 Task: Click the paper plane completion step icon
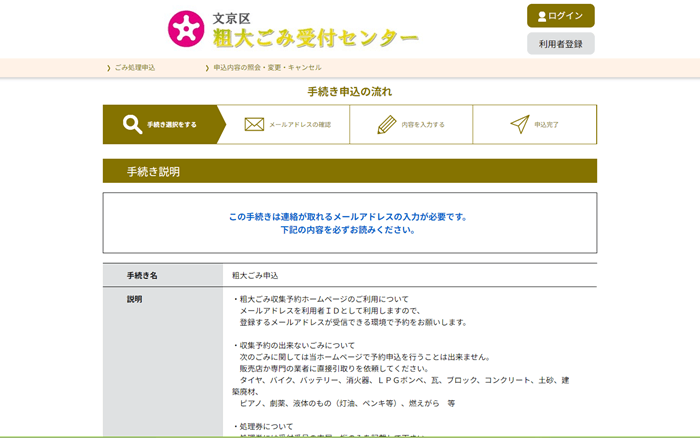[x=520, y=125]
